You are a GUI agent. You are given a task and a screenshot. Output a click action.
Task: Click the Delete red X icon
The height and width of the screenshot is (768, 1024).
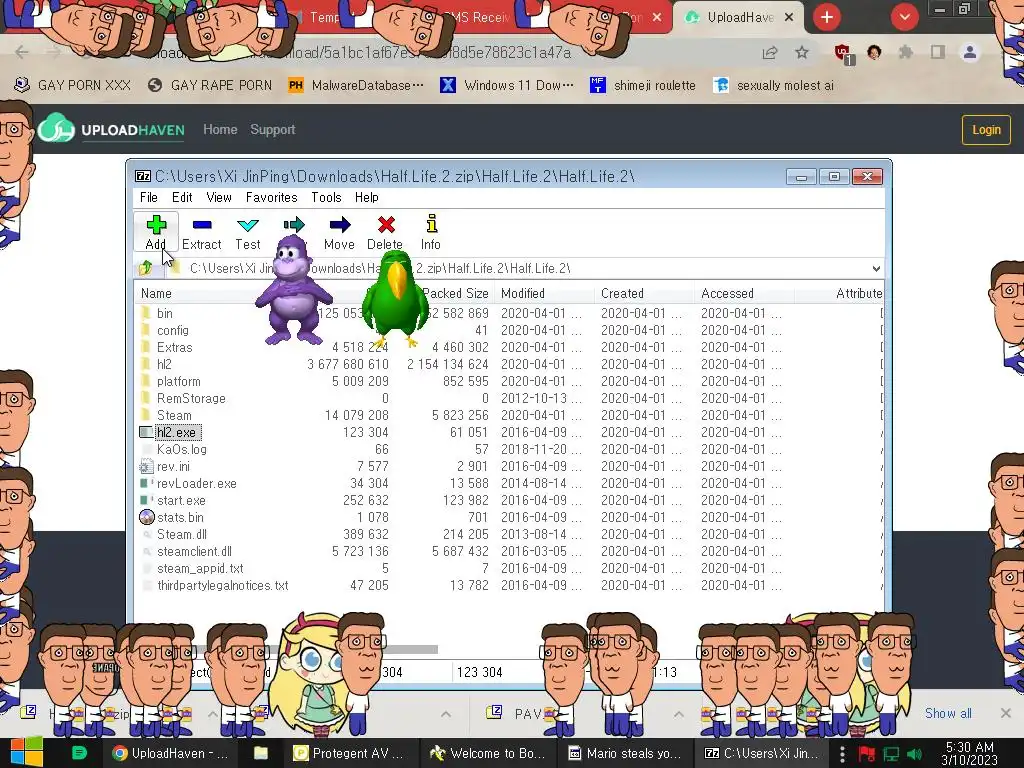click(386, 225)
